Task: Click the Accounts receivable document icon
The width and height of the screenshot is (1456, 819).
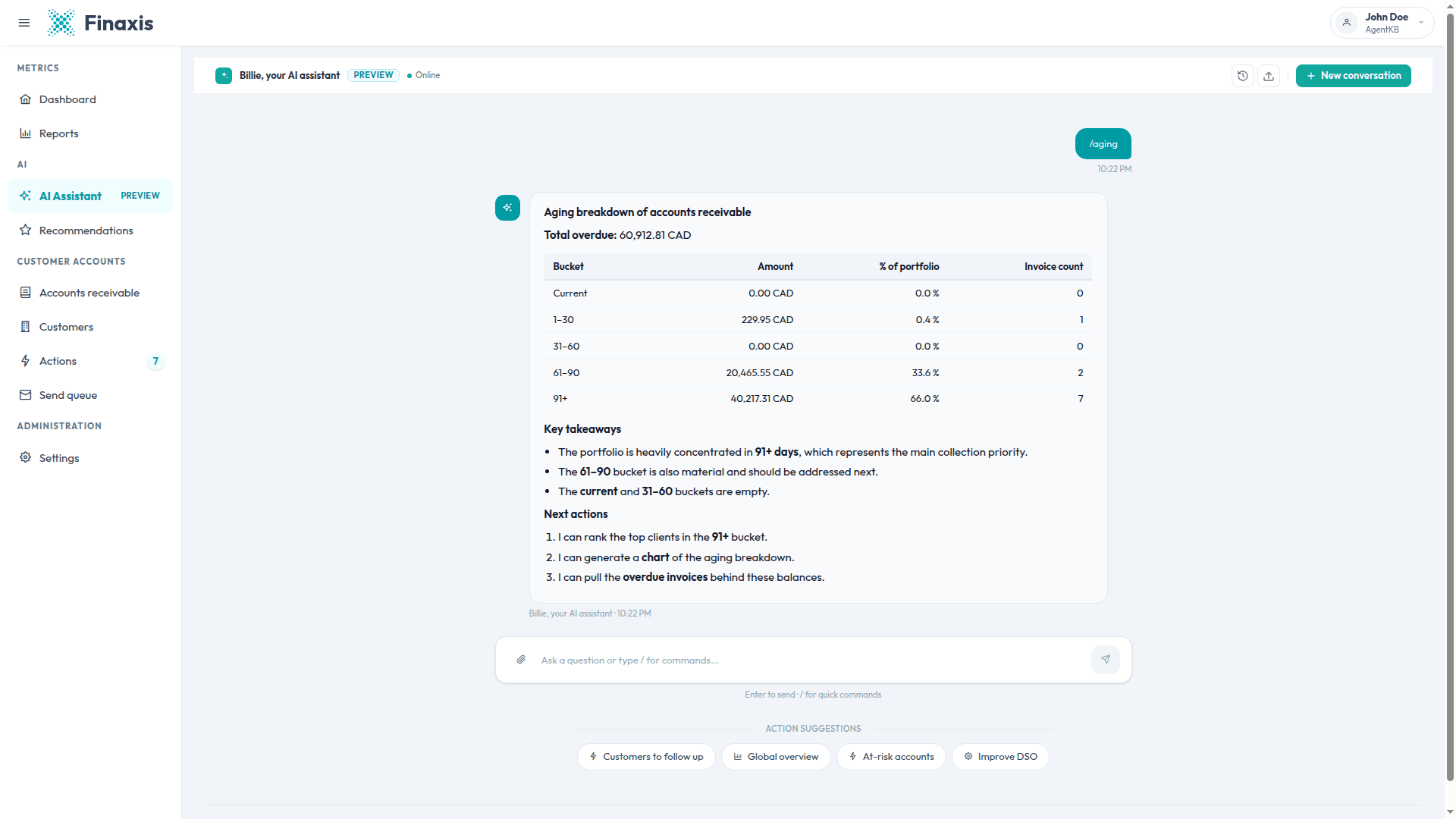Action: pyautogui.click(x=26, y=293)
